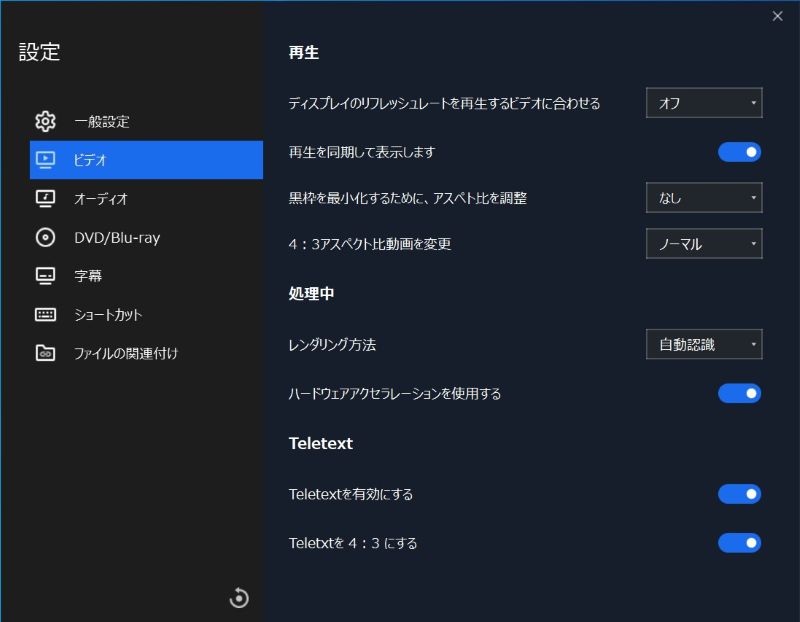
Task: Select the disc icon next to DVD/Blu-ray
Action: click(45, 238)
